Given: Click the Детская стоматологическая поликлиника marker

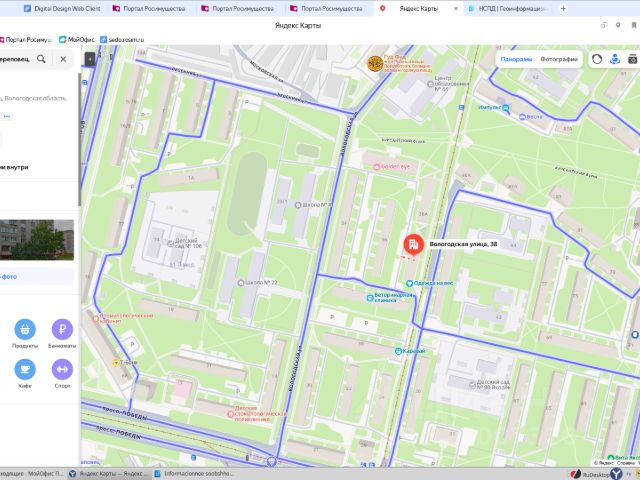Looking at the screenshot, I should point(231,414).
